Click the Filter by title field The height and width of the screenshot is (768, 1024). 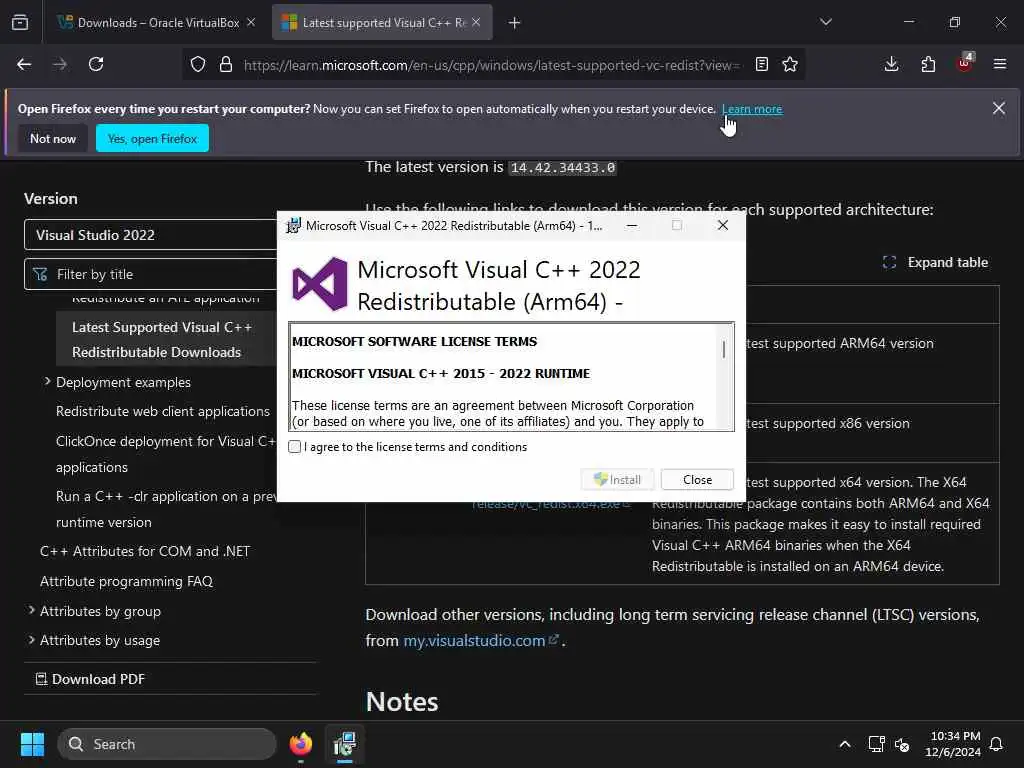(151, 274)
